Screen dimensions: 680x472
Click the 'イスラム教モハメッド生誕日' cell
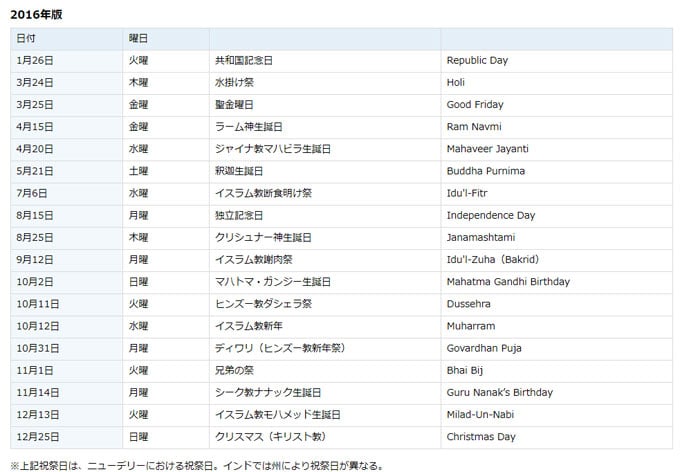coord(325,415)
